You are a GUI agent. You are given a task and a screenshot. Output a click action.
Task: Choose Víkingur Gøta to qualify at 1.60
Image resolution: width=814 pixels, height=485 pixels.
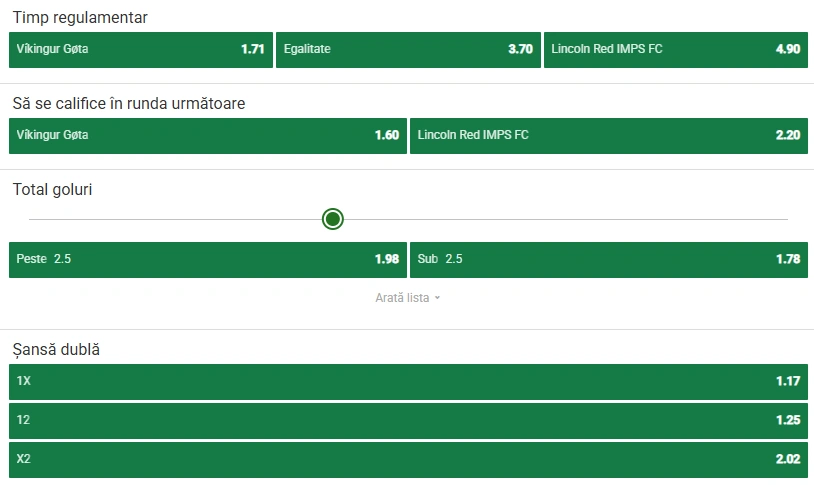(208, 136)
